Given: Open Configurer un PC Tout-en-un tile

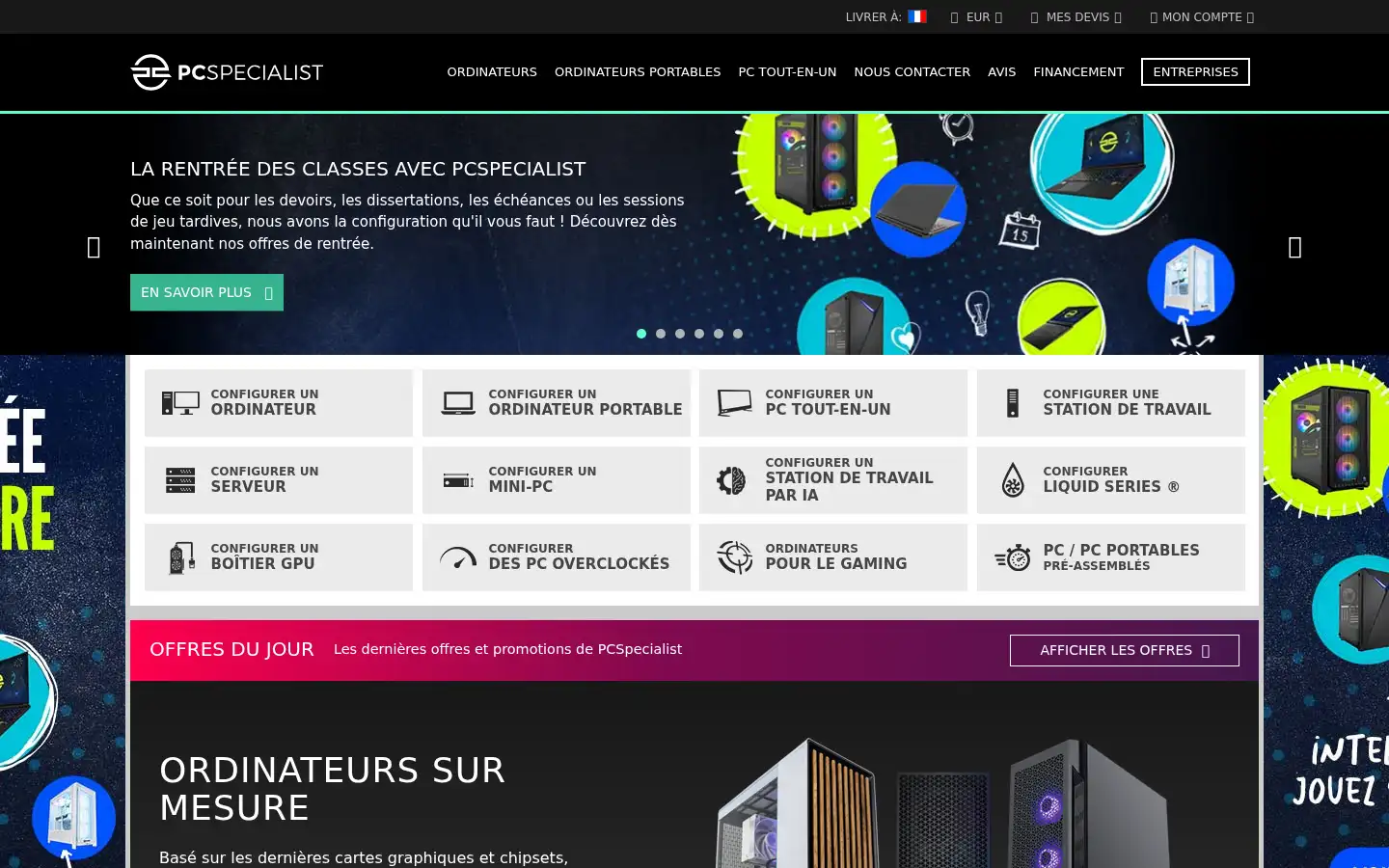Looking at the screenshot, I should tap(833, 402).
